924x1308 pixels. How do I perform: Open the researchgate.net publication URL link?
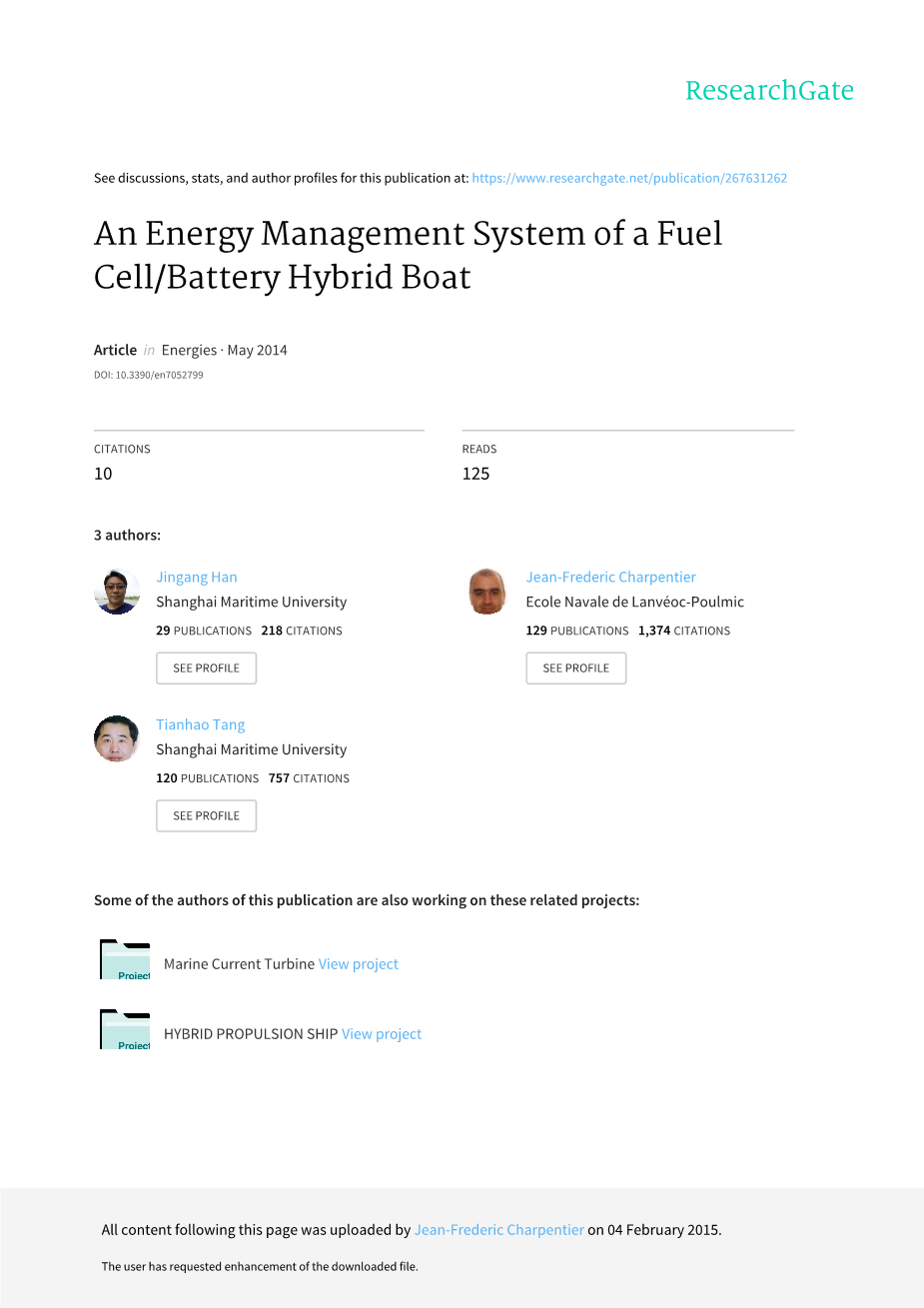[629, 178]
